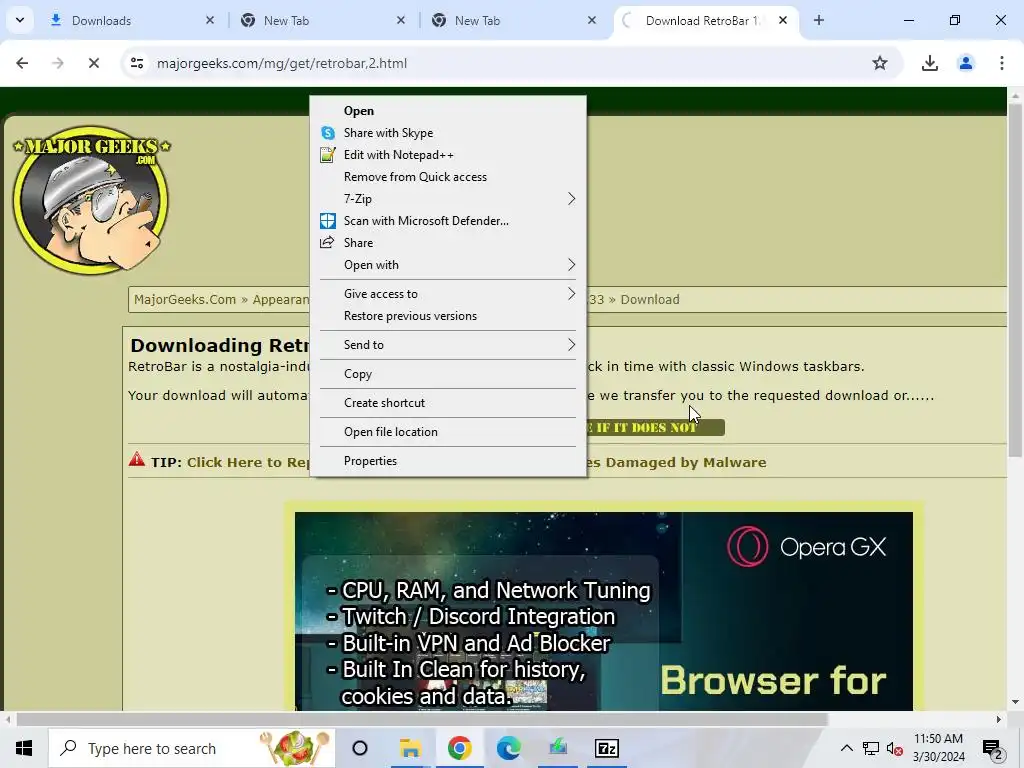Open Cortana circle on taskbar
Viewport: 1024px width, 768px height.
tap(360, 748)
